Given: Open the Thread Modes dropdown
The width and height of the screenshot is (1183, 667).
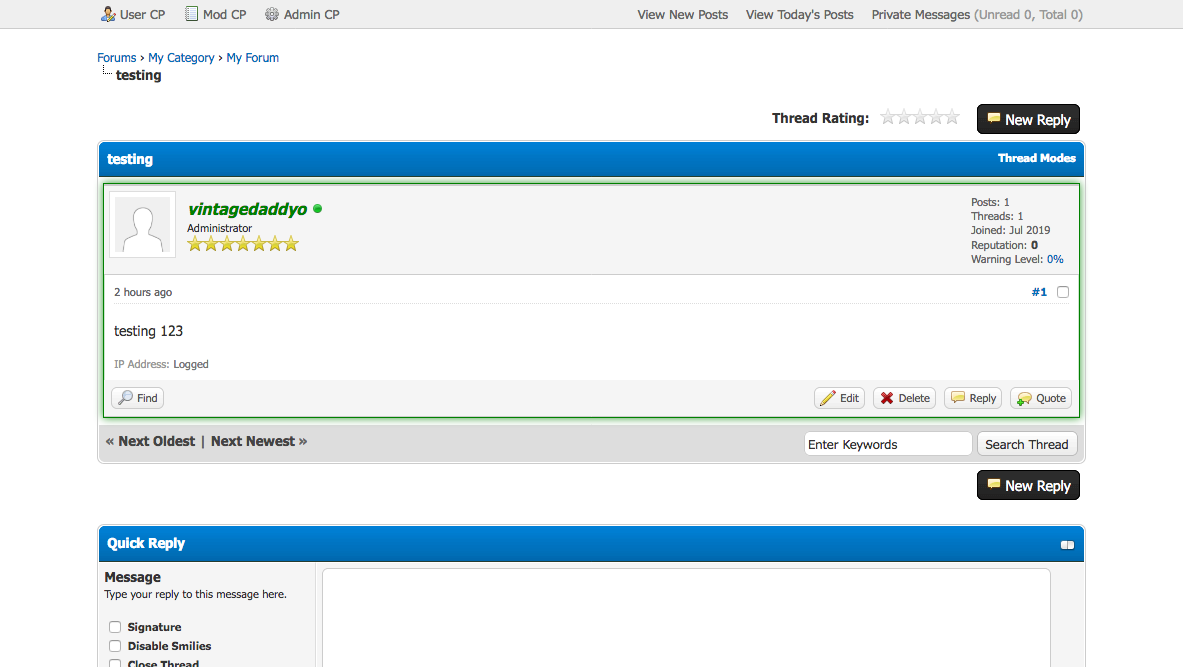Looking at the screenshot, I should [1036, 158].
